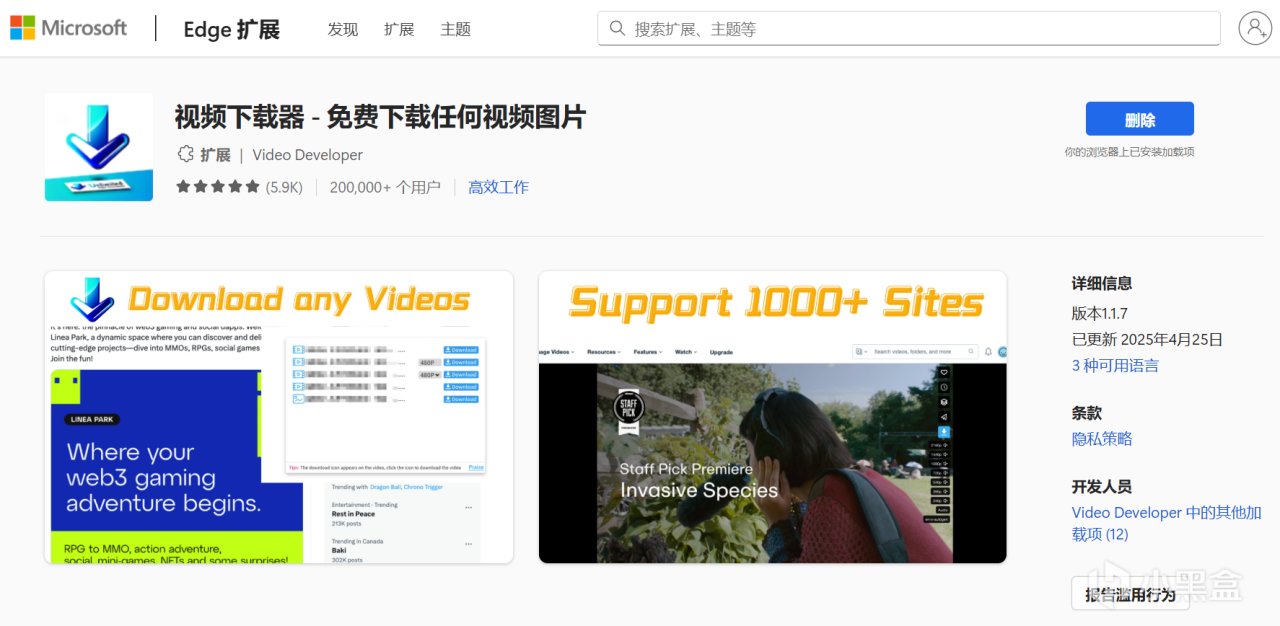Open the 隐私策略 link
The height and width of the screenshot is (626, 1280).
click(1102, 439)
